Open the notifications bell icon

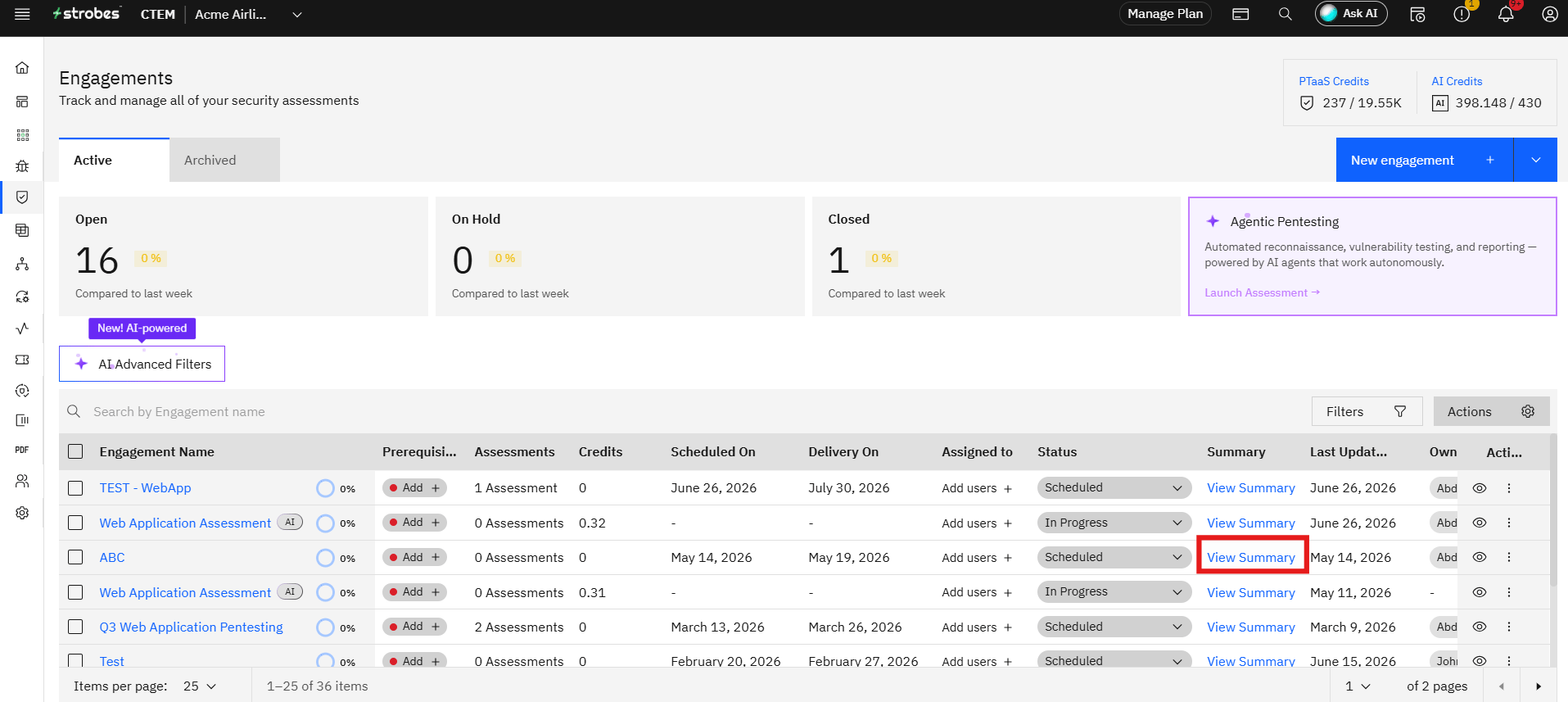click(1506, 14)
